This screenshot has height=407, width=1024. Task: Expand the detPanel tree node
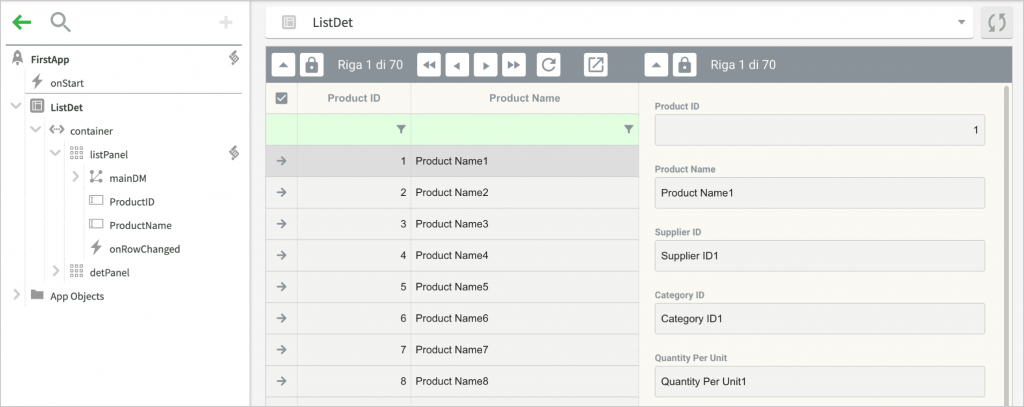coord(56,272)
